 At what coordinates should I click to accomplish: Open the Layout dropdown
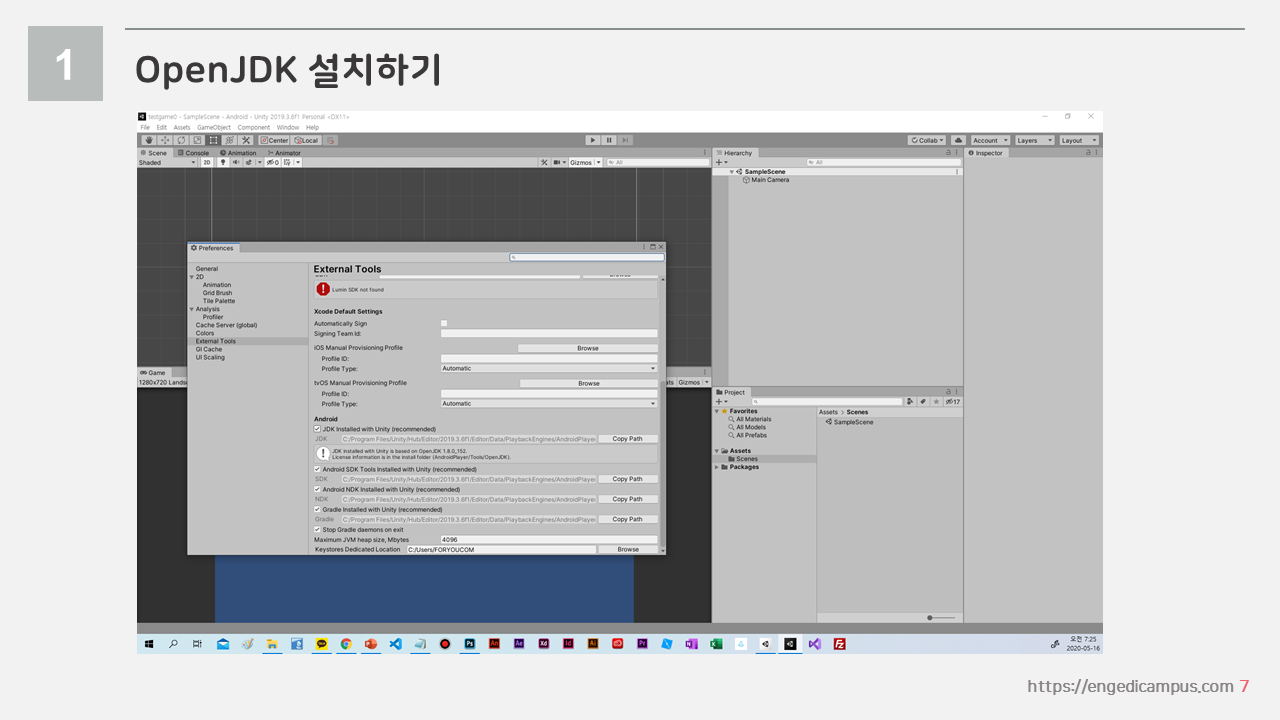click(x=1079, y=140)
